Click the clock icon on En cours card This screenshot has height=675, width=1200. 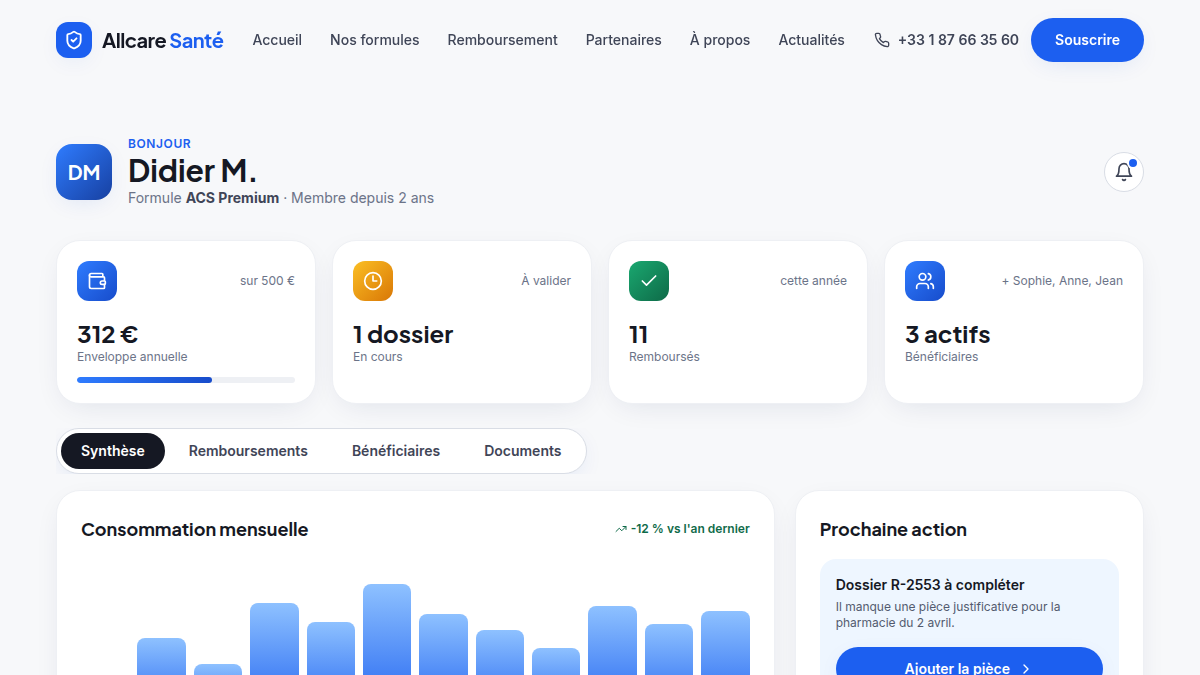(x=373, y=281)
